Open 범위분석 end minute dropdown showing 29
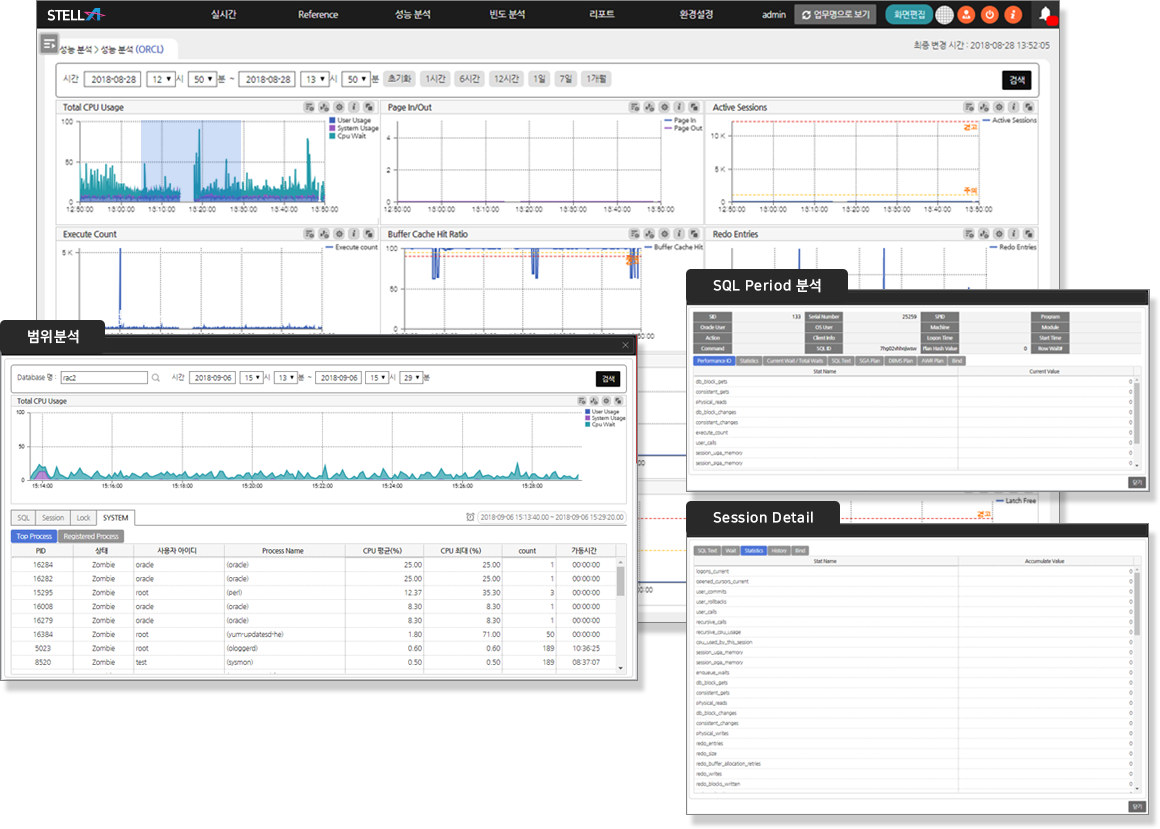This screenshot has height=829, width=1160. click(411, 378)
